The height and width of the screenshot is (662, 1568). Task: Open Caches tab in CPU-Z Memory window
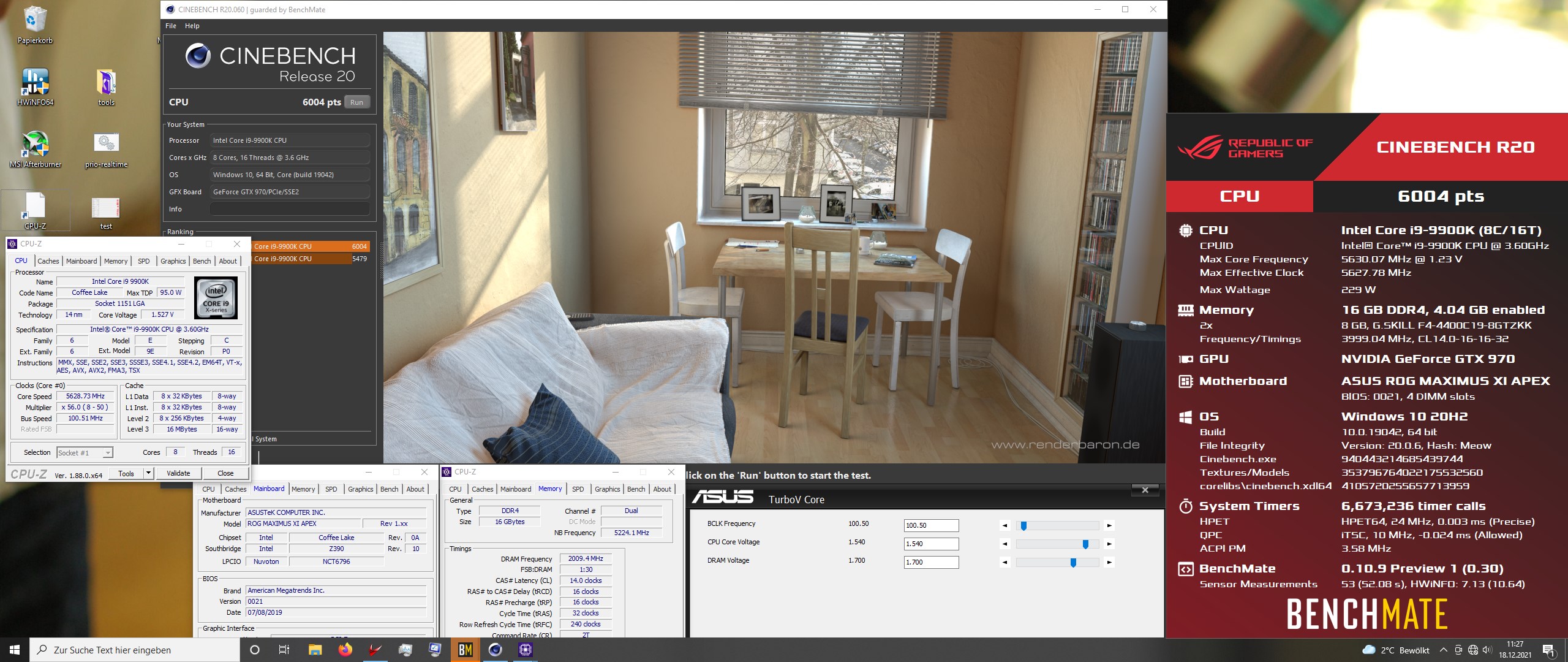[x=482, y=489]
